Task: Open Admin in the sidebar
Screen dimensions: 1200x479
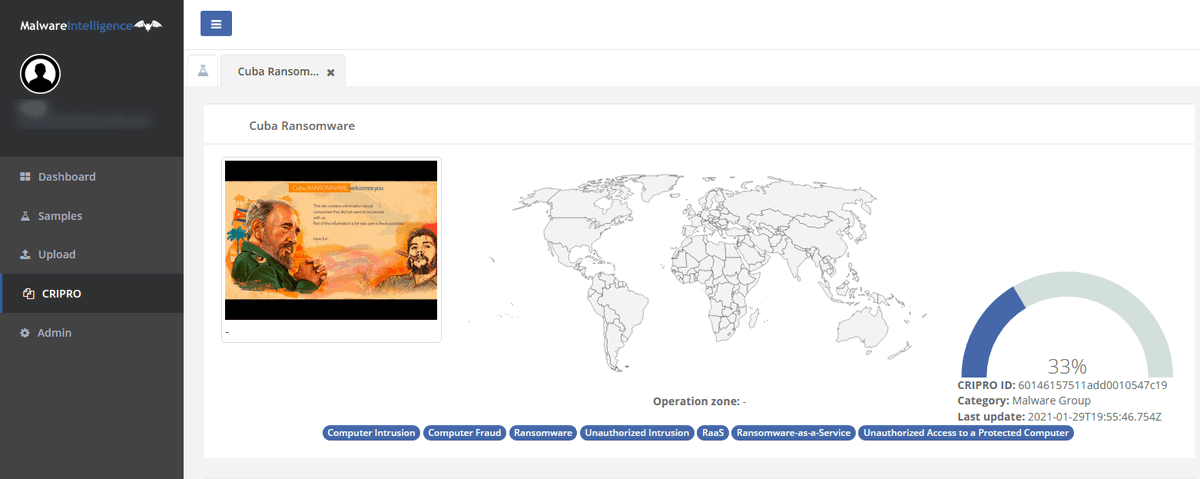Action: 92,332
